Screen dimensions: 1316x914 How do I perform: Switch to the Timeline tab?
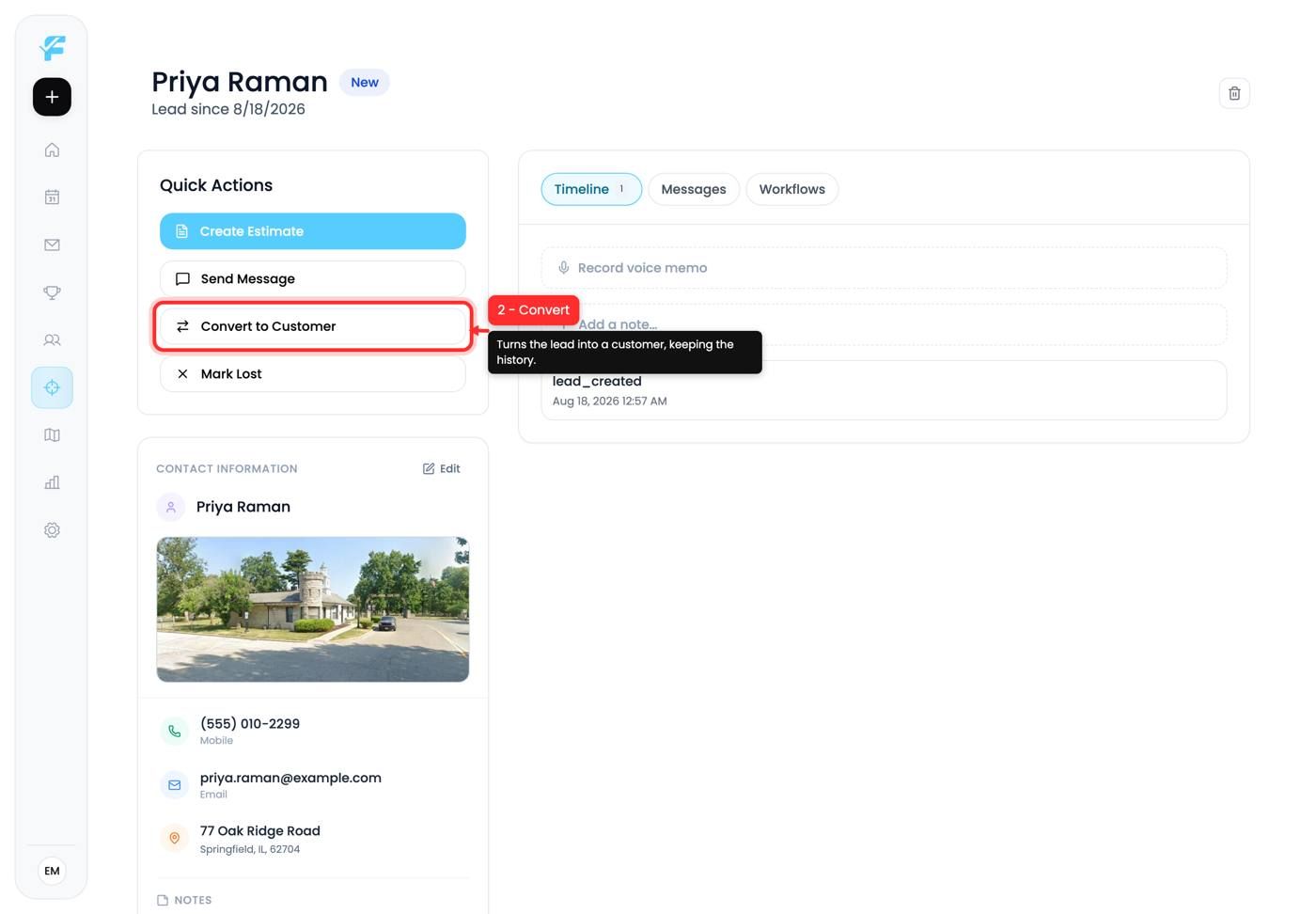click(x=591, y=189)
